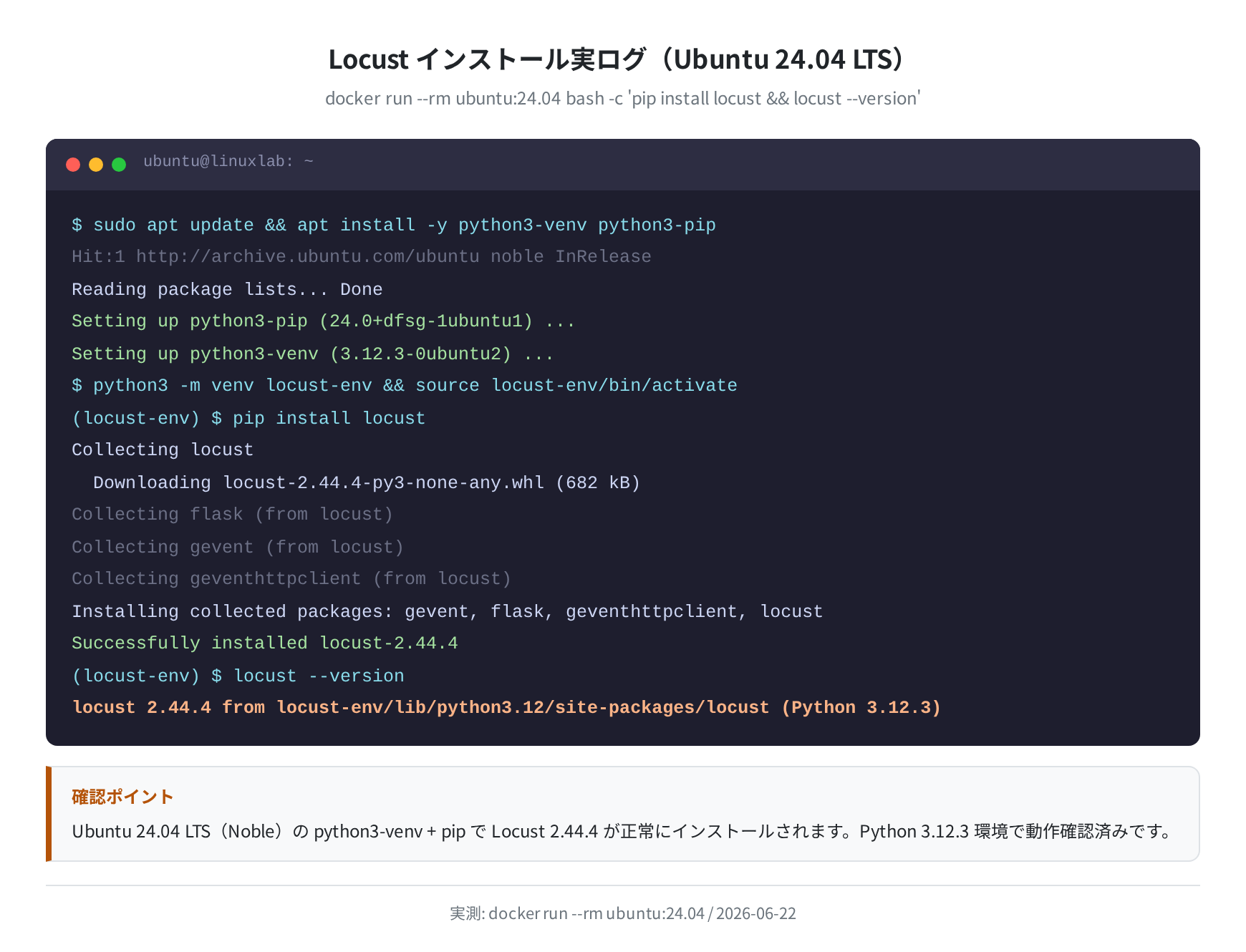Click the orange 'locust 2.44.4 from' version output
Screen dimensions: 1246x952
[x=506, y=708]
